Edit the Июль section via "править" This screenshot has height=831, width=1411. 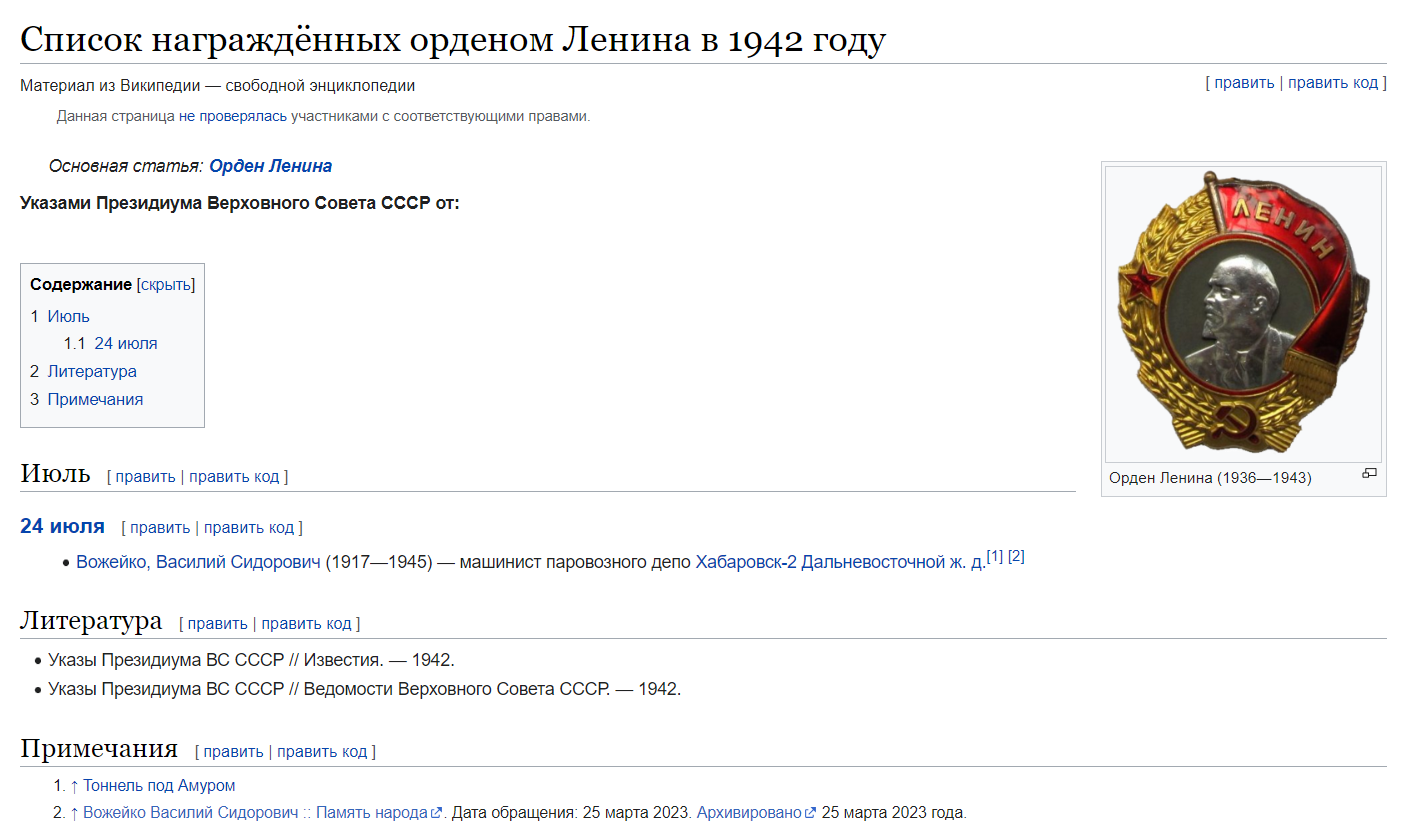pyautogui.click(x=145, y=477)
